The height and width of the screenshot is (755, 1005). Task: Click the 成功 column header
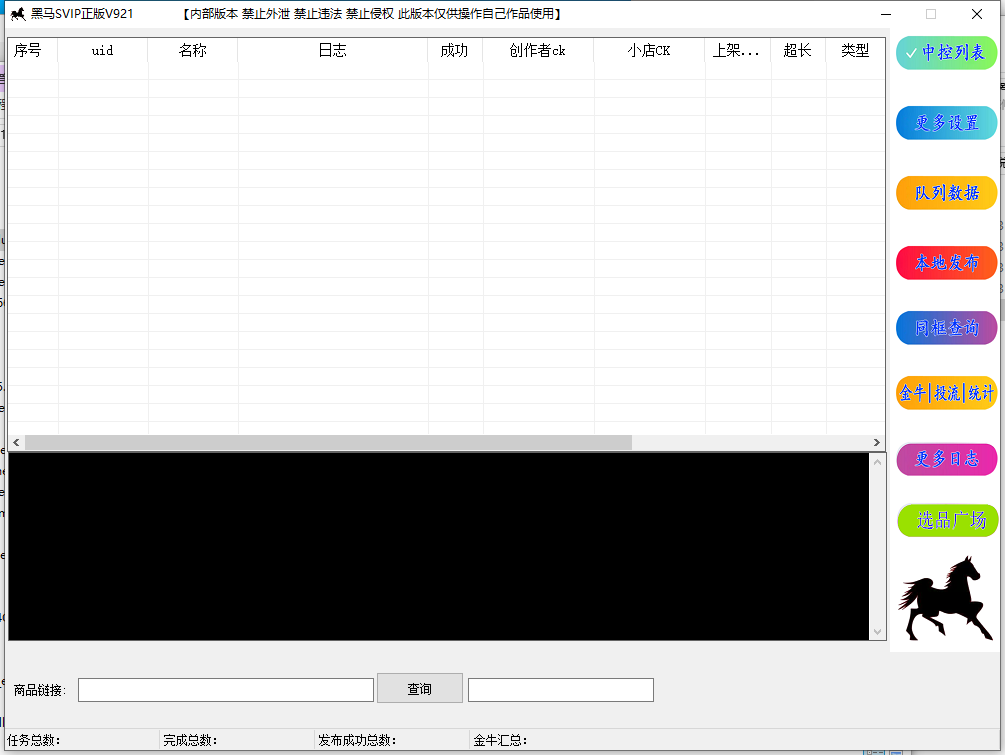455,51
